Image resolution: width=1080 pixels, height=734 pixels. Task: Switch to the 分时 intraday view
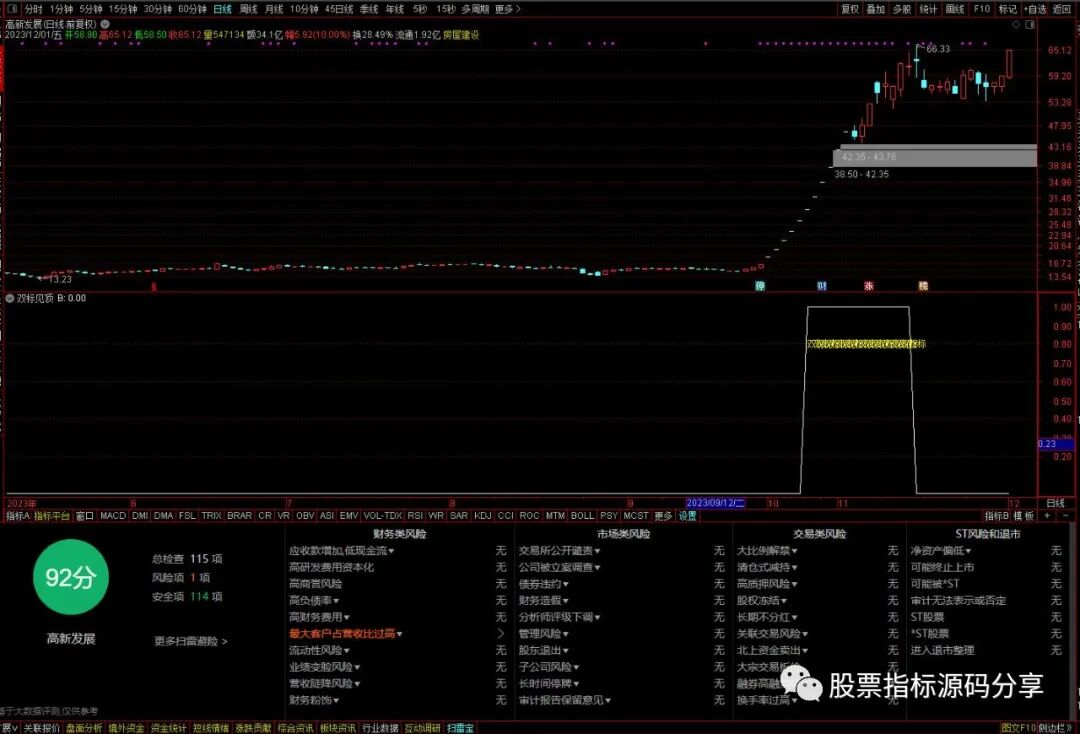pyautogui.click(x=33, y=9)
